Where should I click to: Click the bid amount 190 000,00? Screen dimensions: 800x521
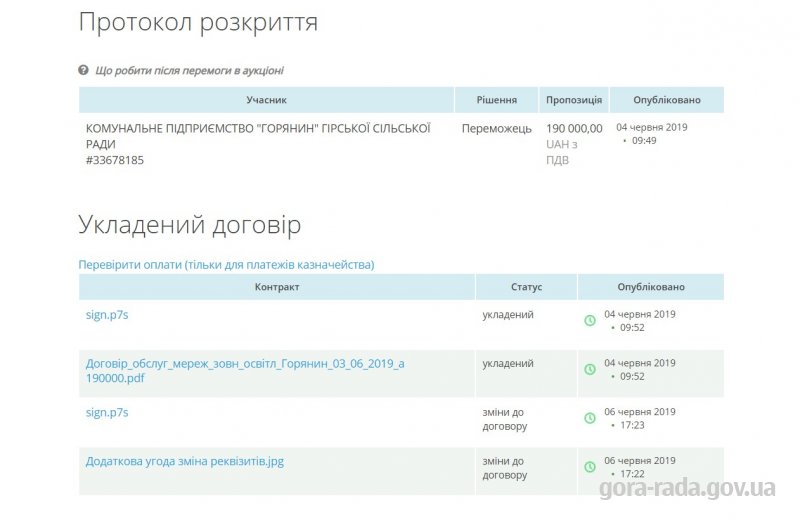[574, 129]
